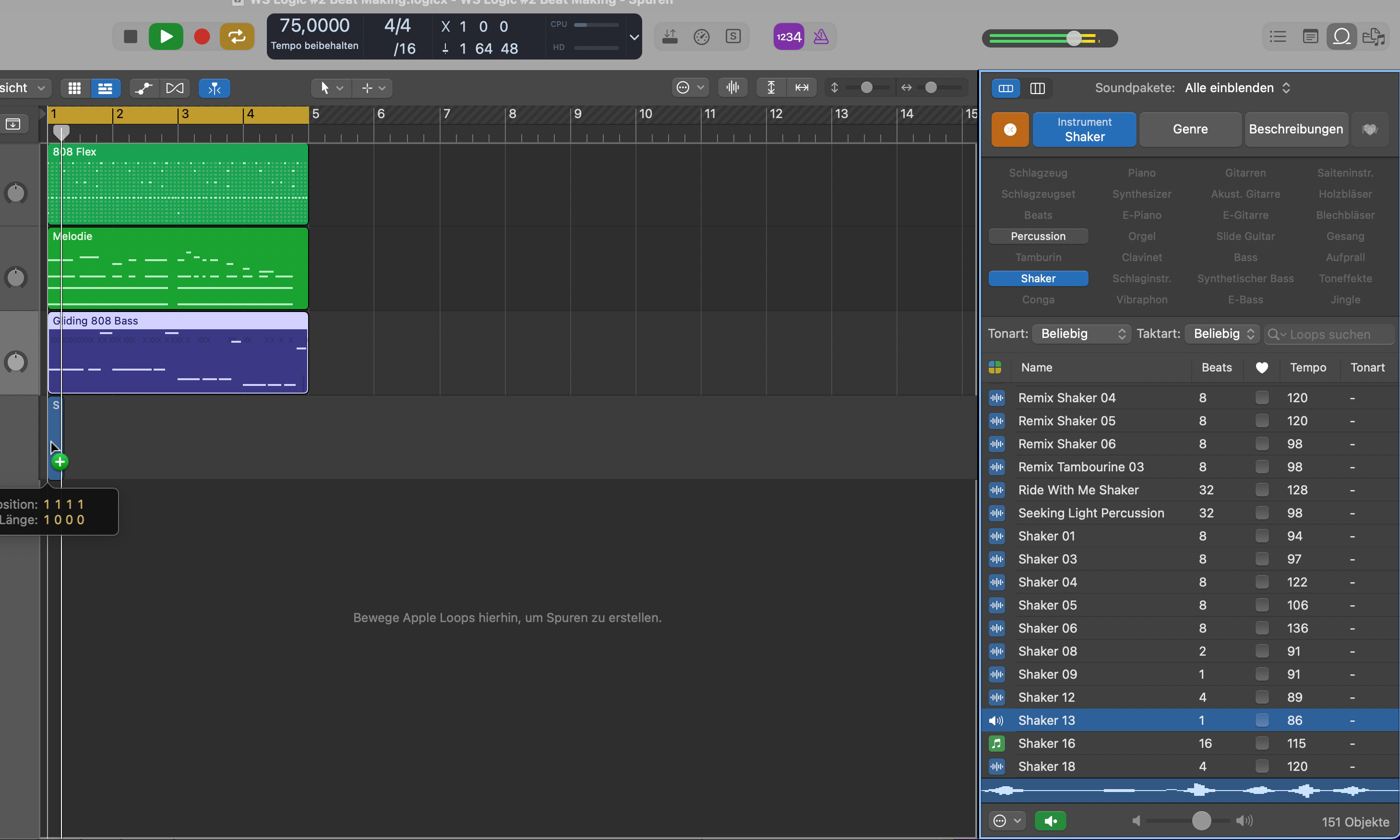Adjust the horizontal zoom slider
Image resolution: width=1400 pixels, height=840 pixels.
pos(931,88)
